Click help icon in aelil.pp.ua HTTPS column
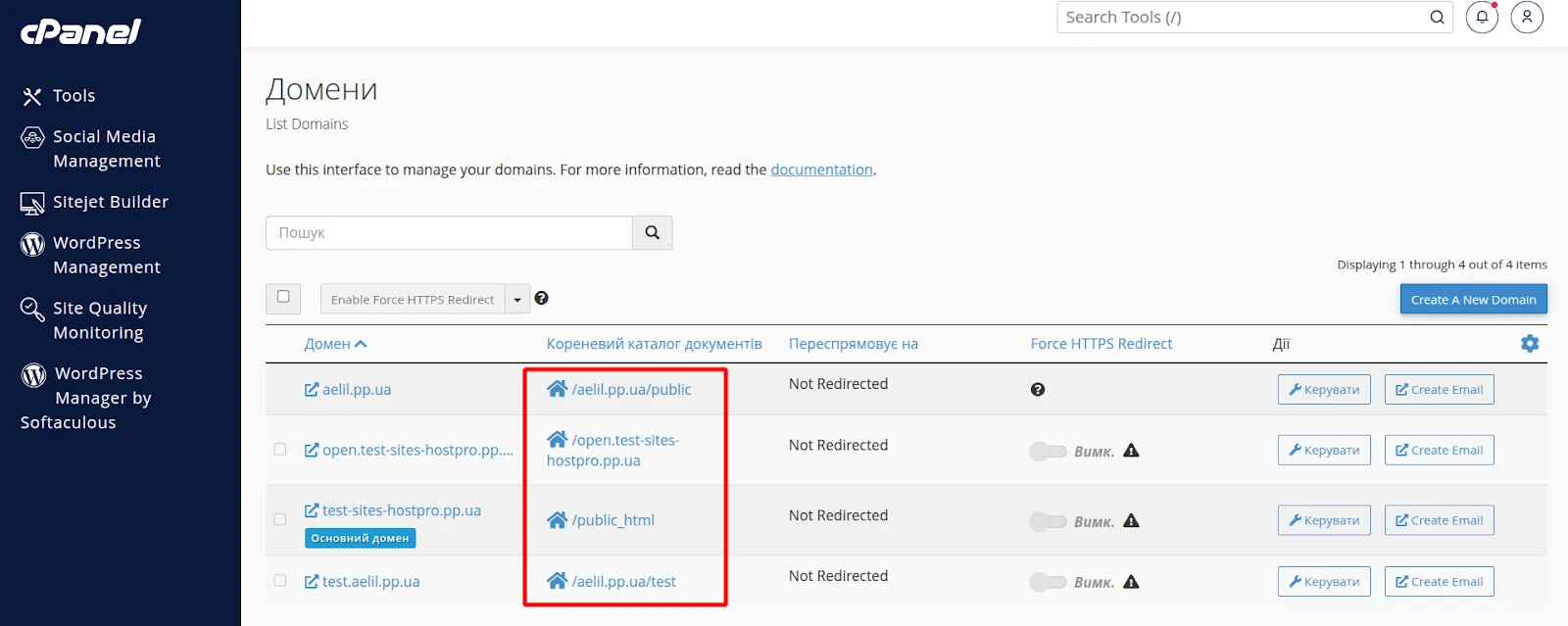The width and height of the screenshot is (1568, 626). tap(1038, 390)
